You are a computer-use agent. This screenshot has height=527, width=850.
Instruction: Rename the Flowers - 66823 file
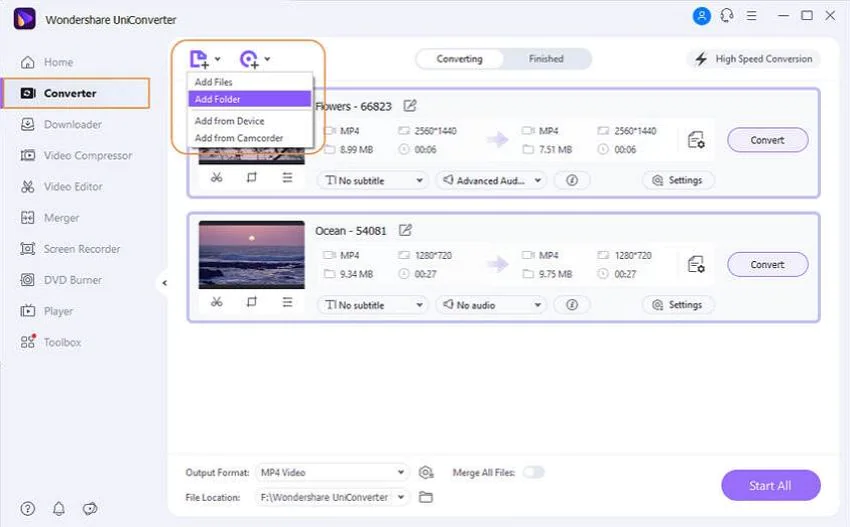pos(410,106)
